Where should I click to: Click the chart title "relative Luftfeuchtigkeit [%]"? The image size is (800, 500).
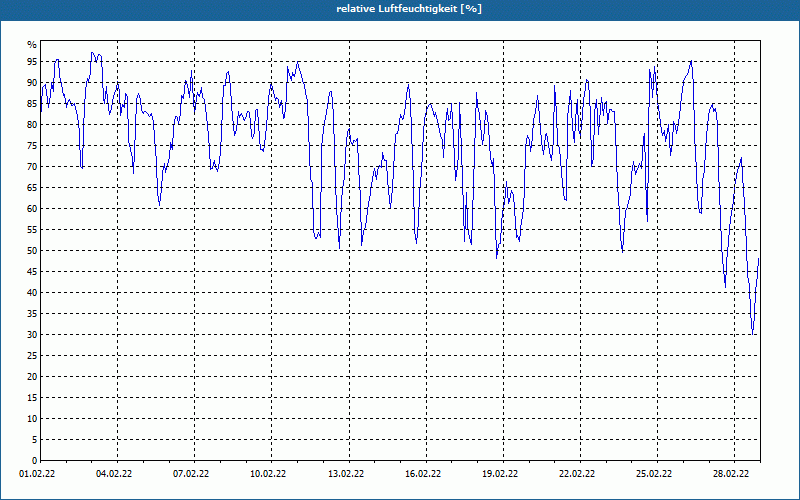pos(409,9)
